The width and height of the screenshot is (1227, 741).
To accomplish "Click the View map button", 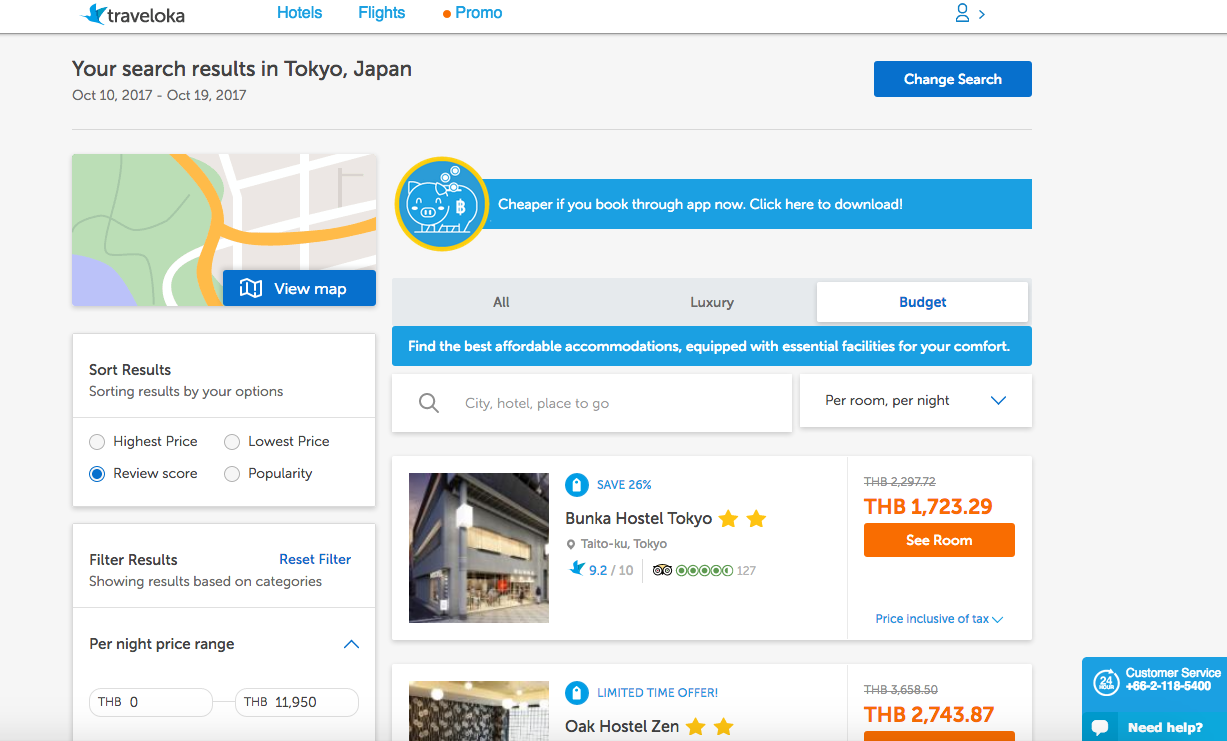I will coord(299,288).
